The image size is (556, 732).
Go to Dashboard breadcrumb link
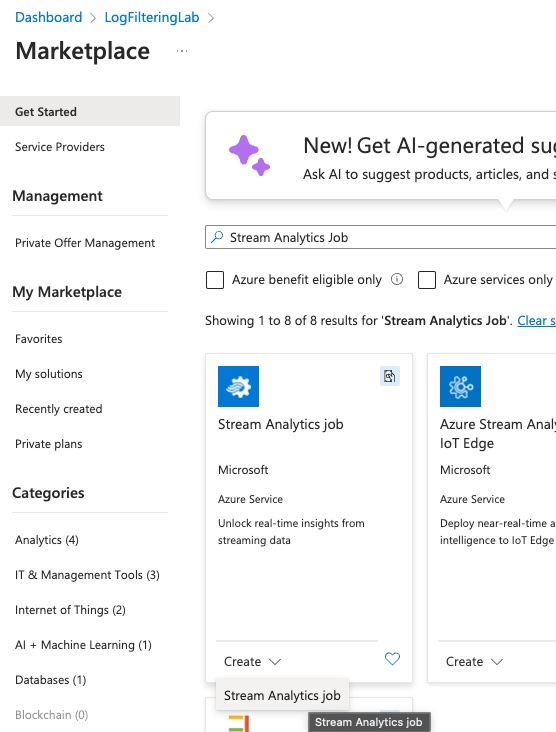pyautogui.click(x=49, y=17)
